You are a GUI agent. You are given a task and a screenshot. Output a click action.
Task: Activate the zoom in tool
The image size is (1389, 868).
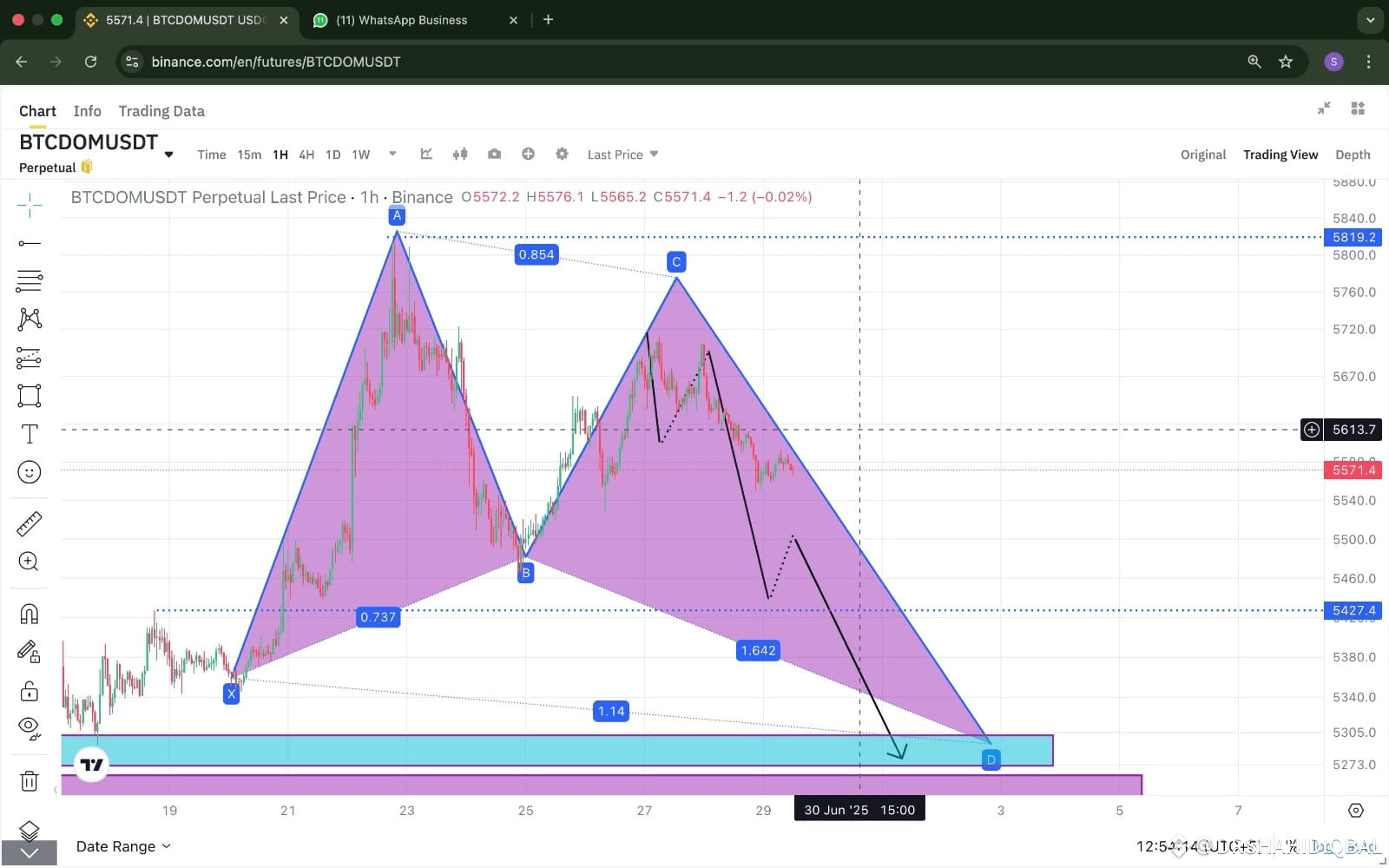coord(29,562)
